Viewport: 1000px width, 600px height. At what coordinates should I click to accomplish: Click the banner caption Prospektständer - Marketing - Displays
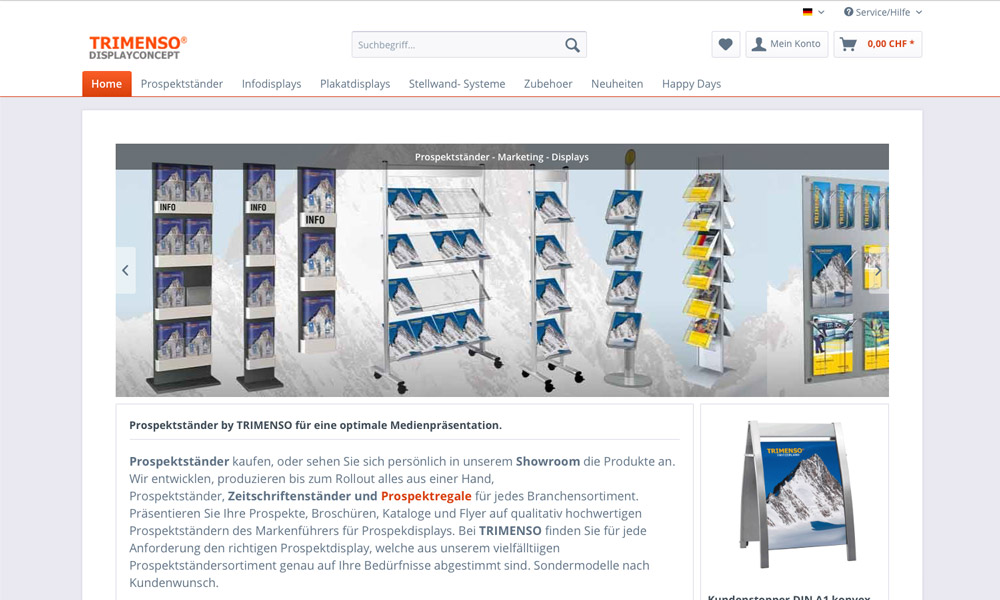502,157
